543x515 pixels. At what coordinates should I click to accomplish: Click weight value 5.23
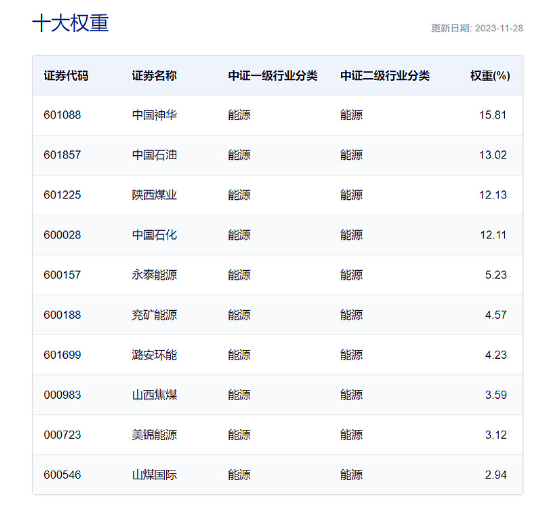tap(496, 275)
